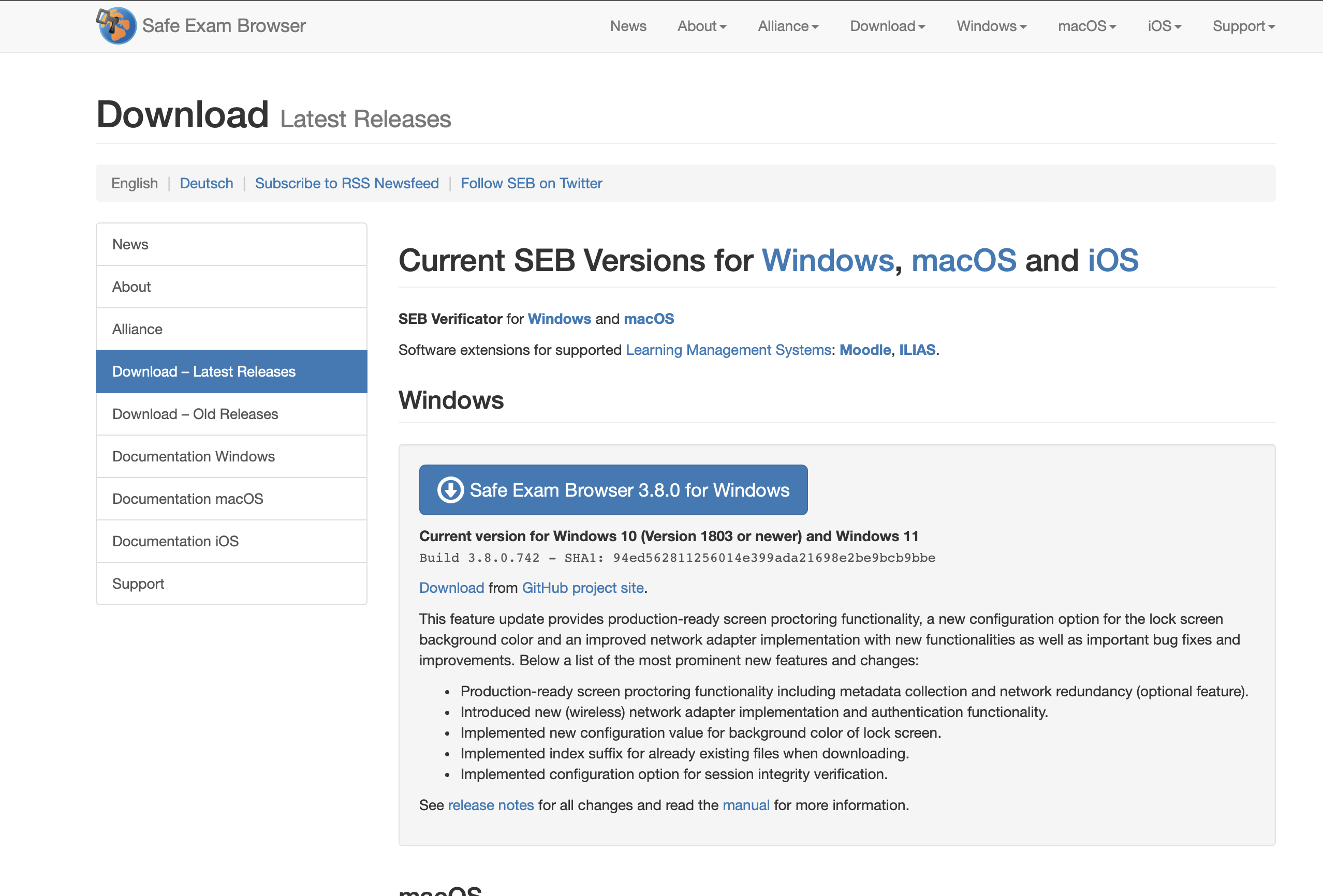
Task: Open Follow SEB on Twitter link
Action: point(531,183)
